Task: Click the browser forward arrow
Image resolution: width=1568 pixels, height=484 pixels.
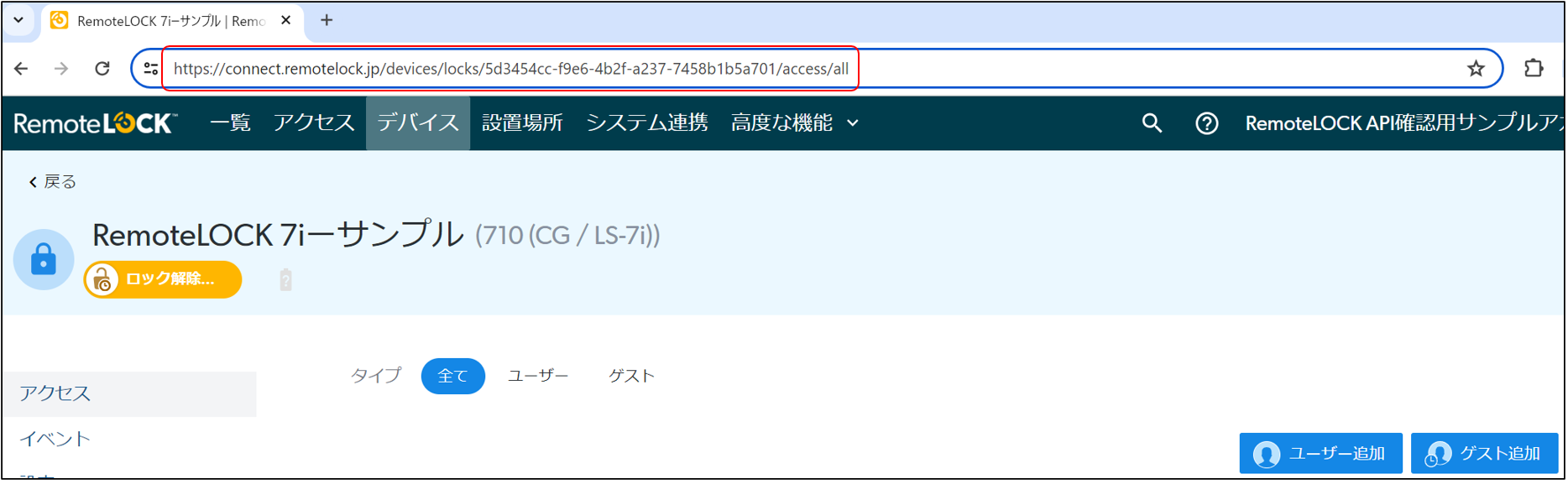Action: click(61, 69)
